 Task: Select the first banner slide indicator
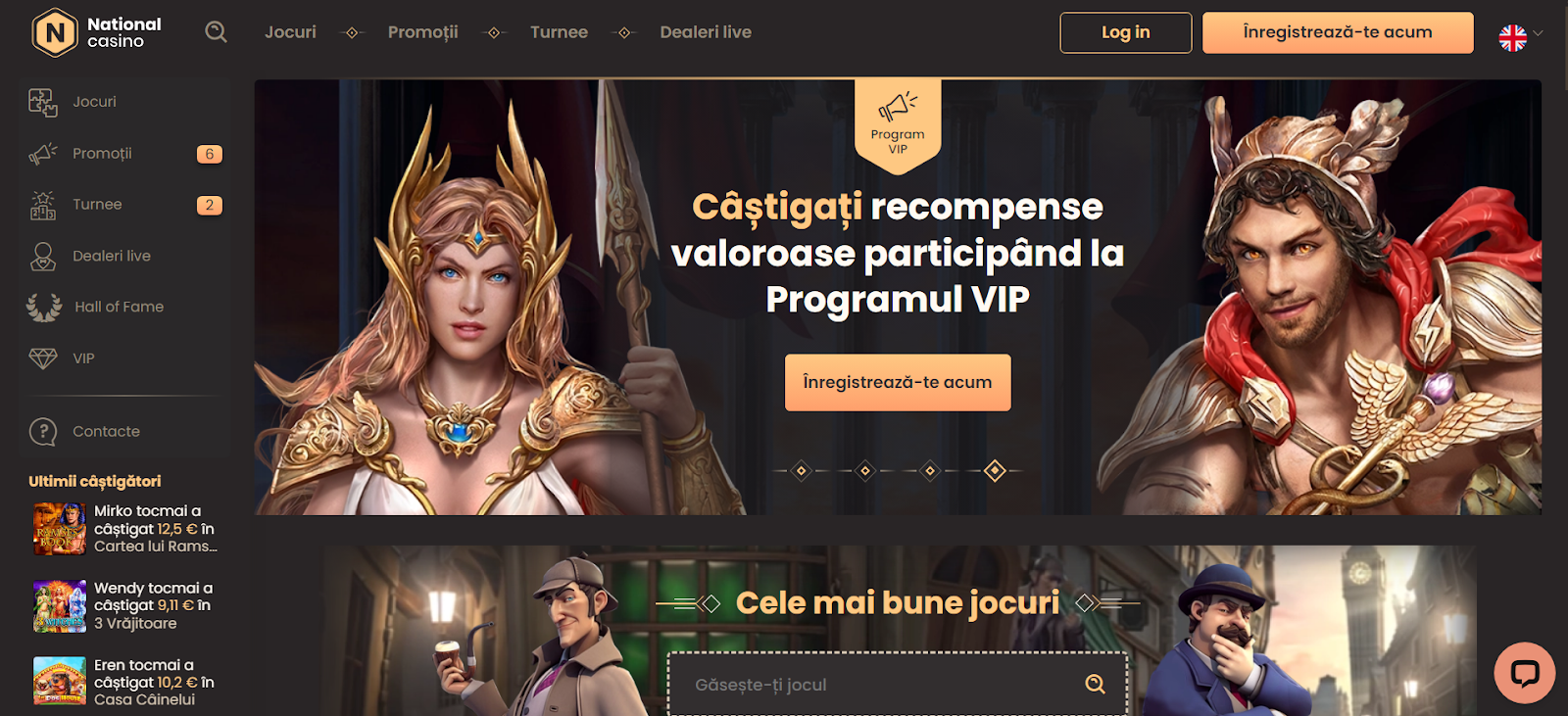click(x=801, y=471)
